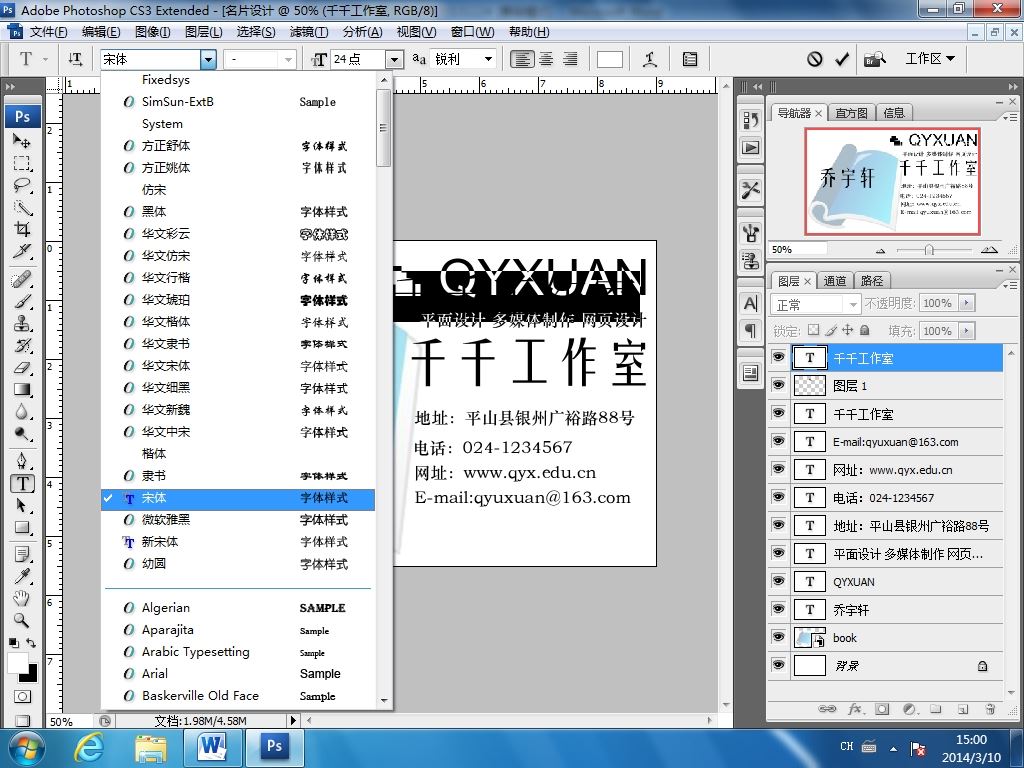Switch to the 路径 tab
1024x768 pixels.
872,281
